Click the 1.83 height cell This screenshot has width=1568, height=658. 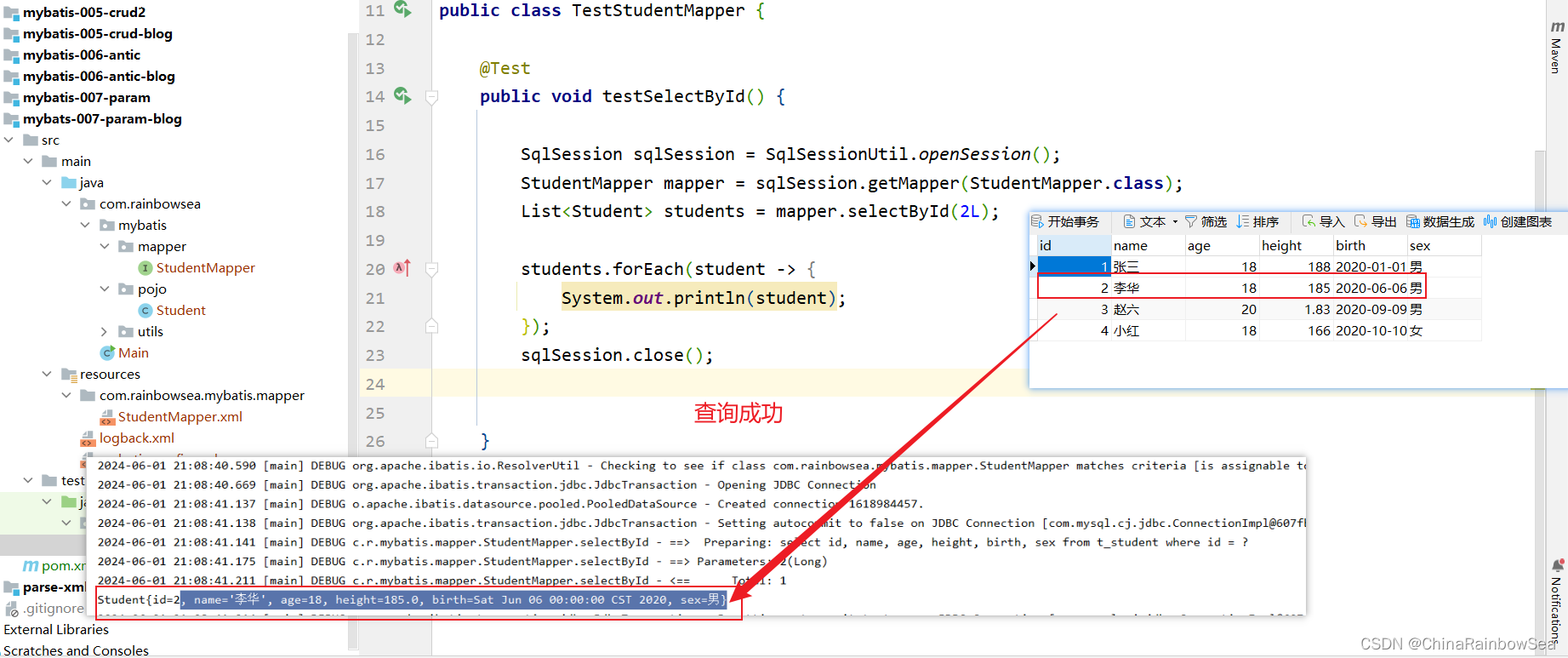coord(1297,309)
